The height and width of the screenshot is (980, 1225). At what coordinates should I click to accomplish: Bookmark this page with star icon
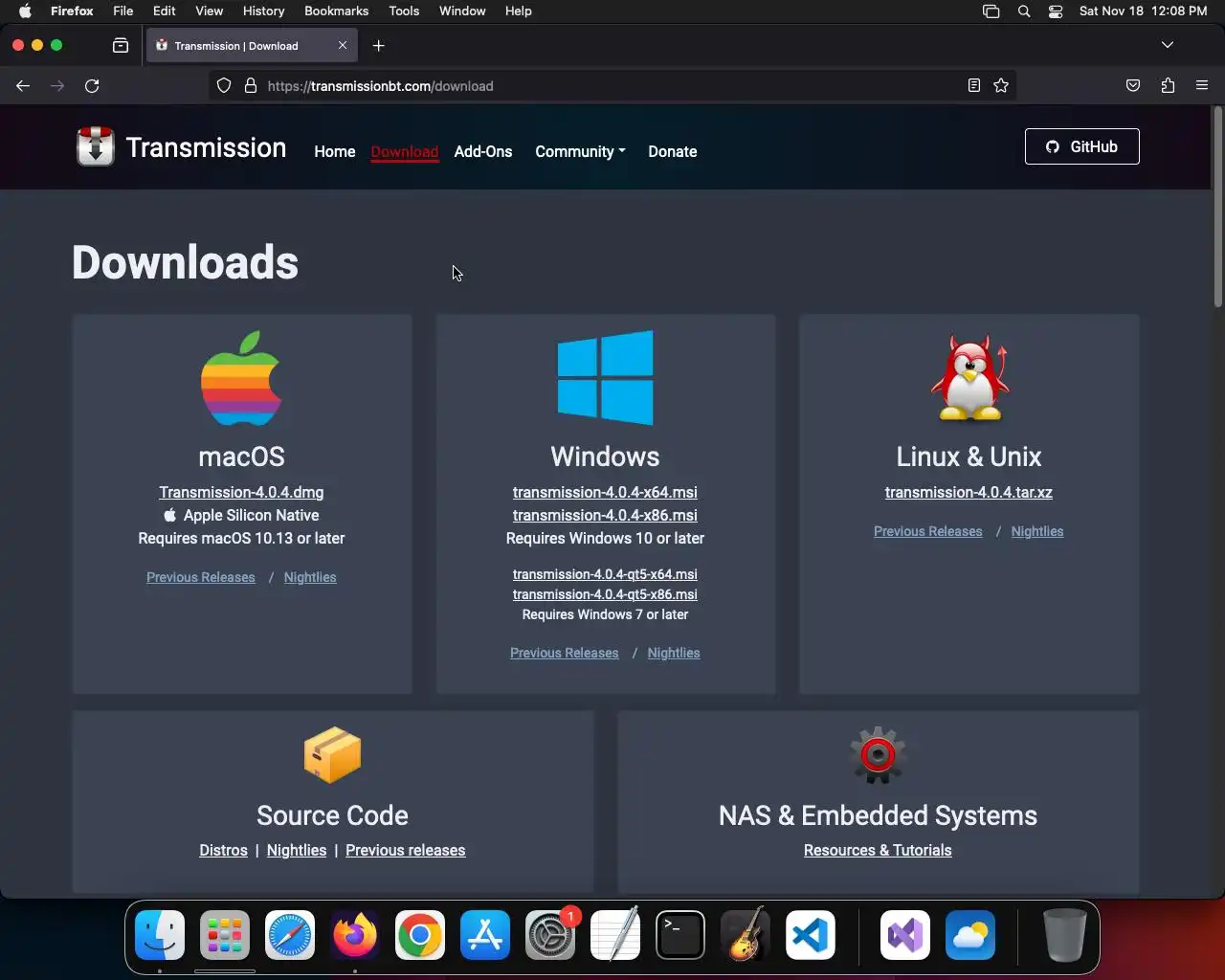click(1001, 85)
